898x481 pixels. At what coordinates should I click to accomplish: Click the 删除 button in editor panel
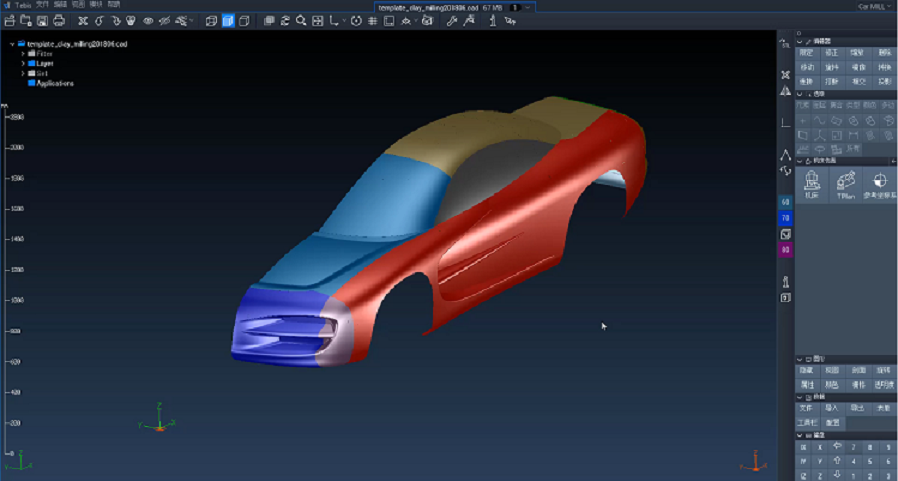click(x=885, y=53)
